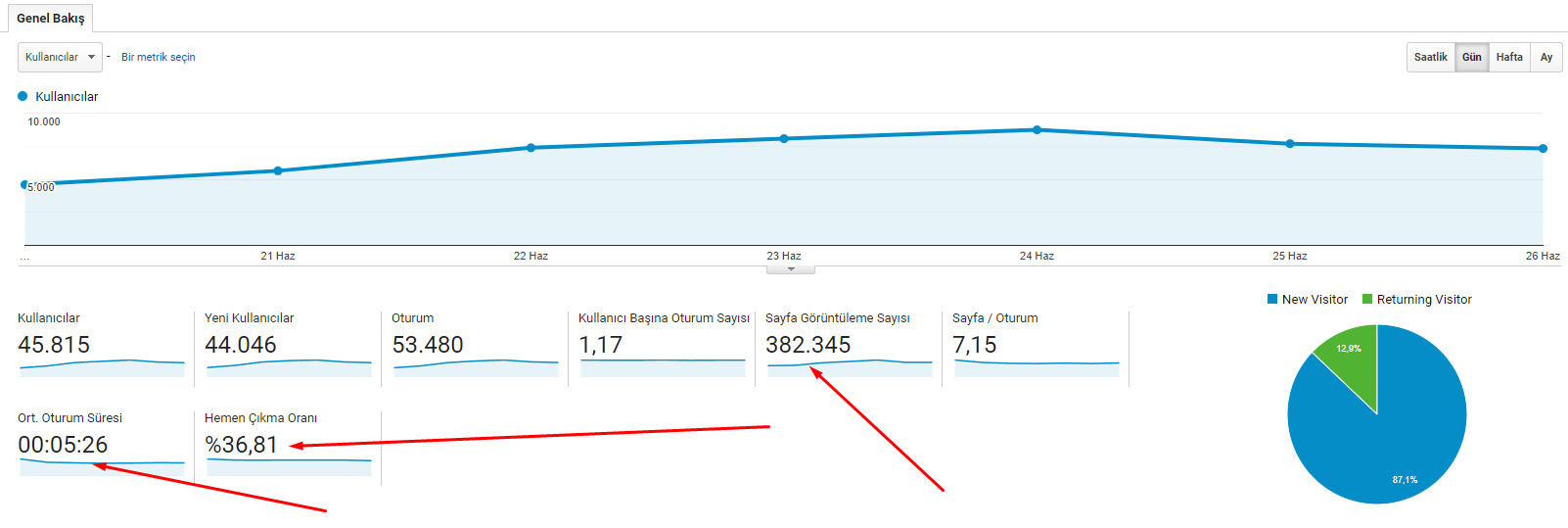Viewport: 1568px width, 528px height.
Task: Switch chart to Ay view
Action: (x=1545, y=57)
